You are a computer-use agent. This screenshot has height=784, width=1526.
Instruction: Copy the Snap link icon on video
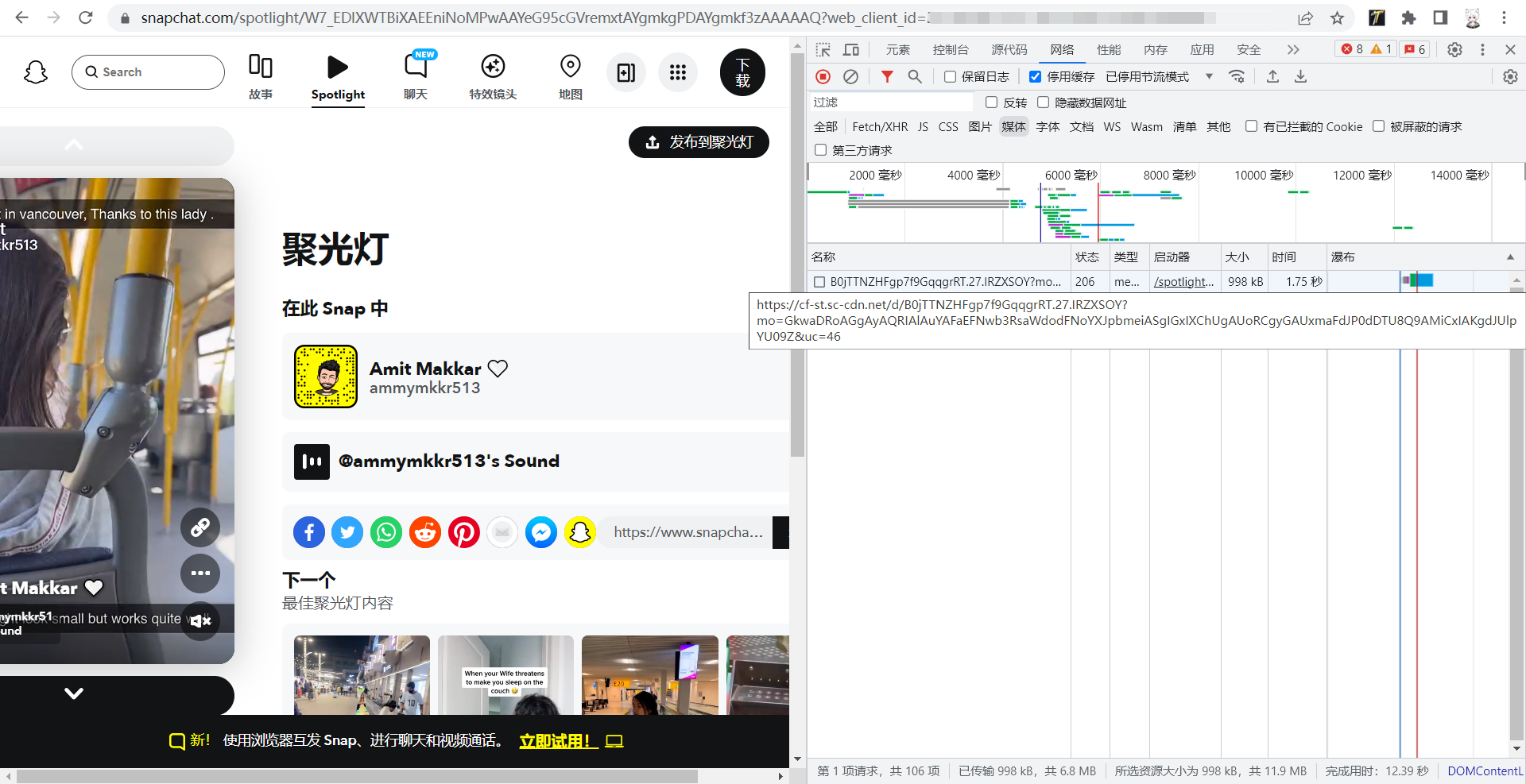200,527
